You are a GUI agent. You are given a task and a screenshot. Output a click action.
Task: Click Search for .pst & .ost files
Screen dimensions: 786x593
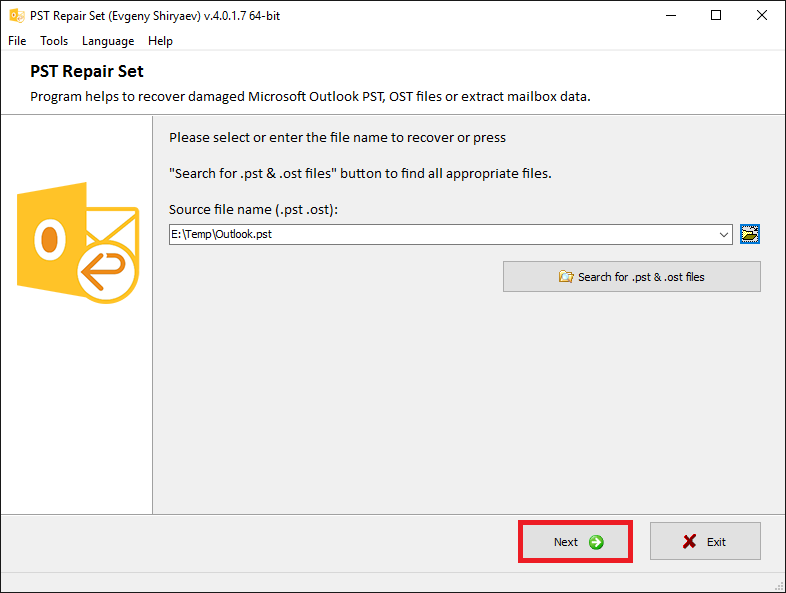pos(632,276)
